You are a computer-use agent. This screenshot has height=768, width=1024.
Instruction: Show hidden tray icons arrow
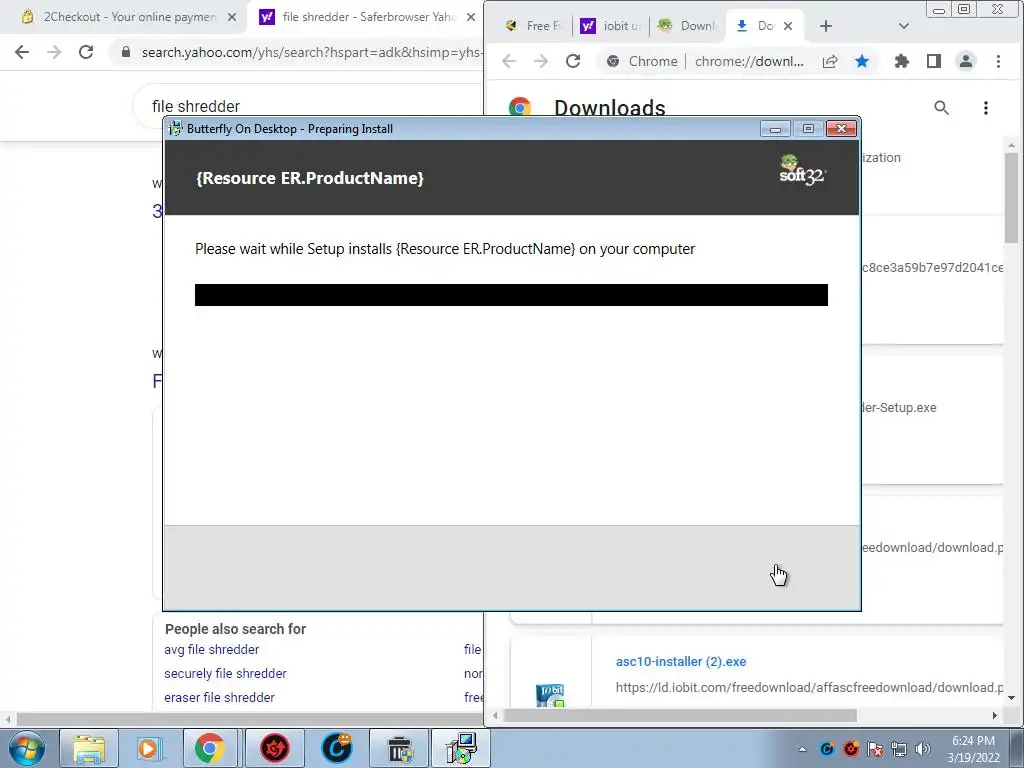803,749
